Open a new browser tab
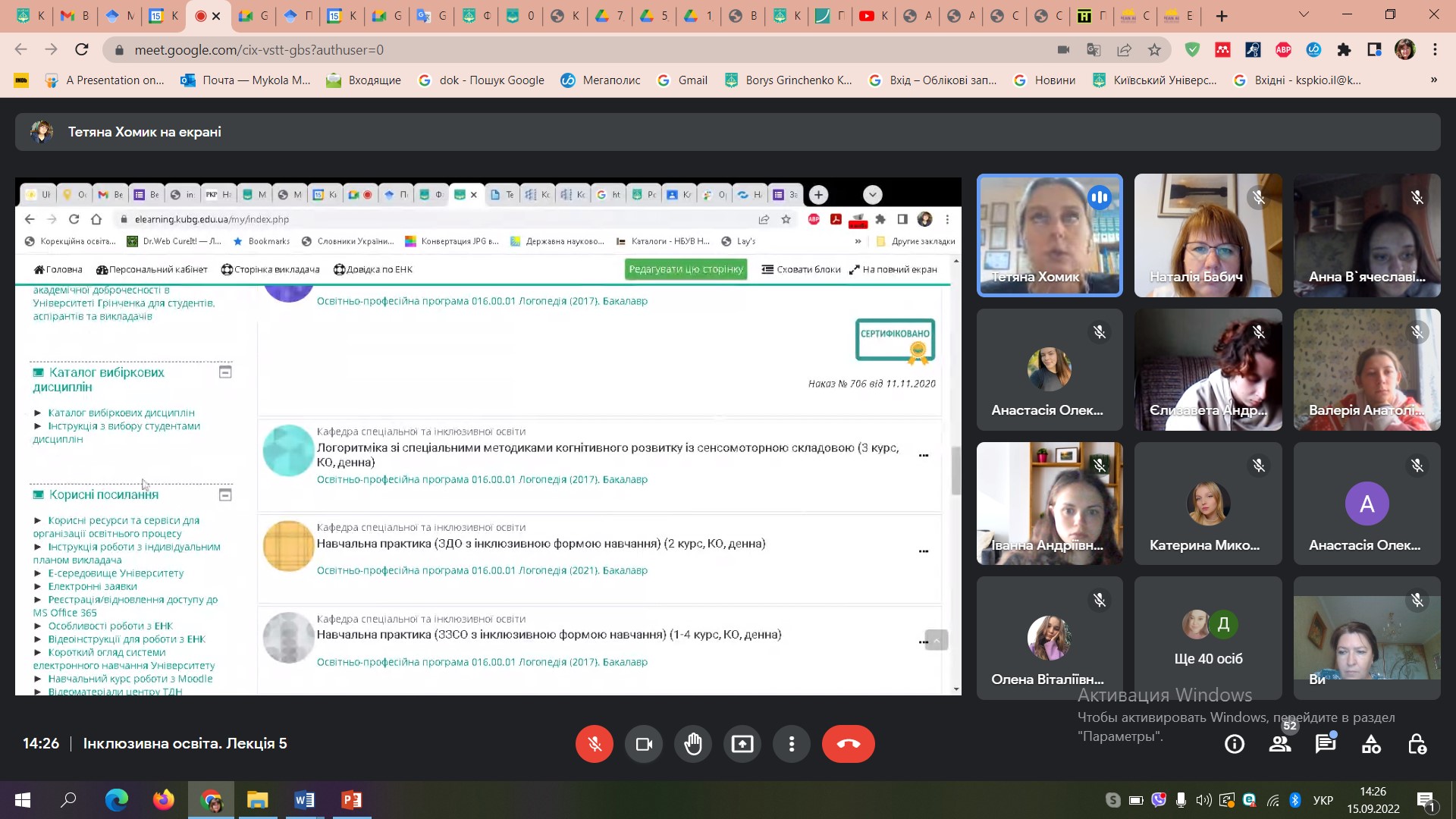The image size is (1456, 819). click(x=1222, y=16)
